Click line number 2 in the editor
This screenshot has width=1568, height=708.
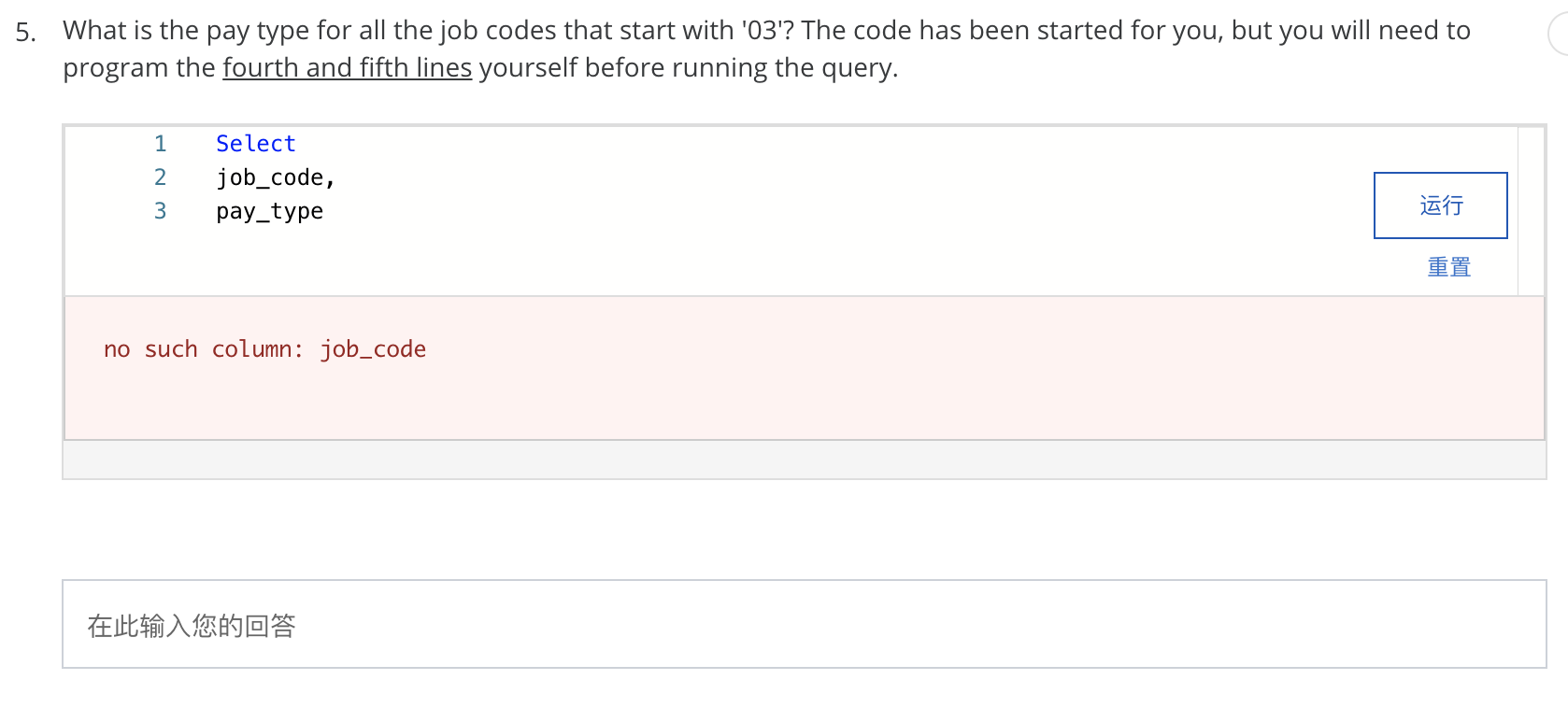click(x=160, y=177)
